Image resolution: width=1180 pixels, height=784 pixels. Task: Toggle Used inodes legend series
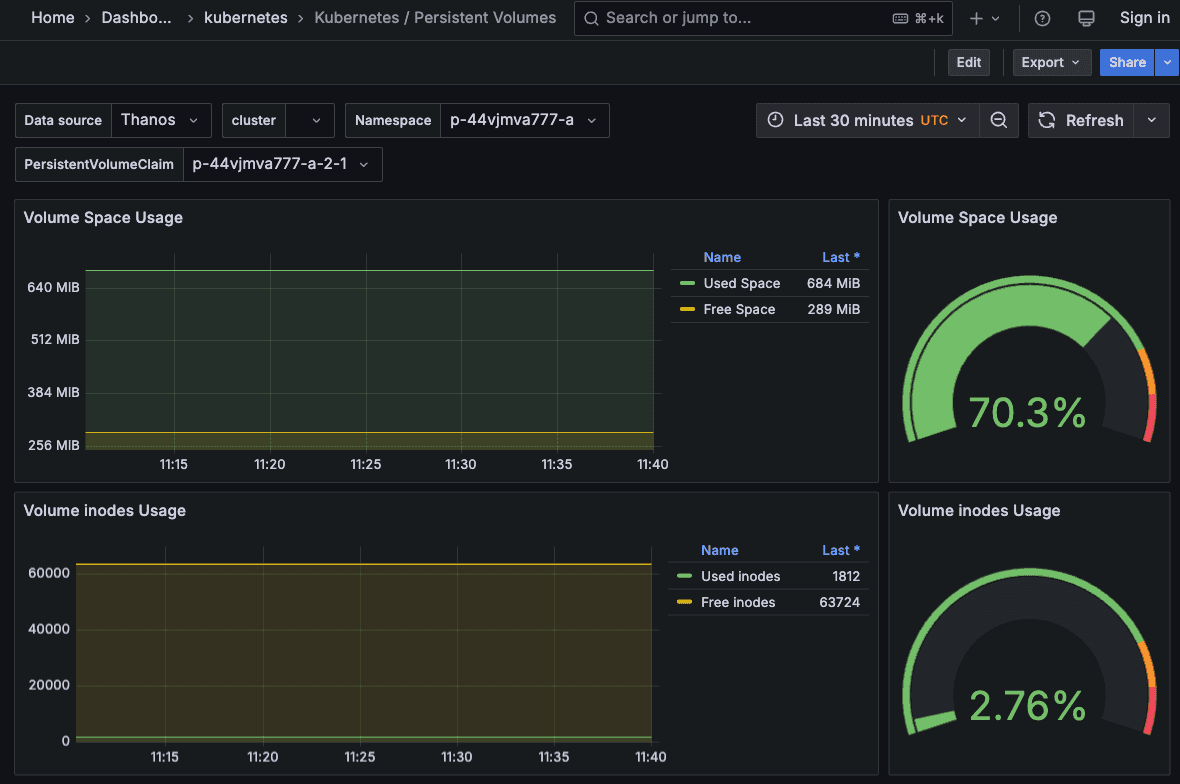[x=741, y=576]
